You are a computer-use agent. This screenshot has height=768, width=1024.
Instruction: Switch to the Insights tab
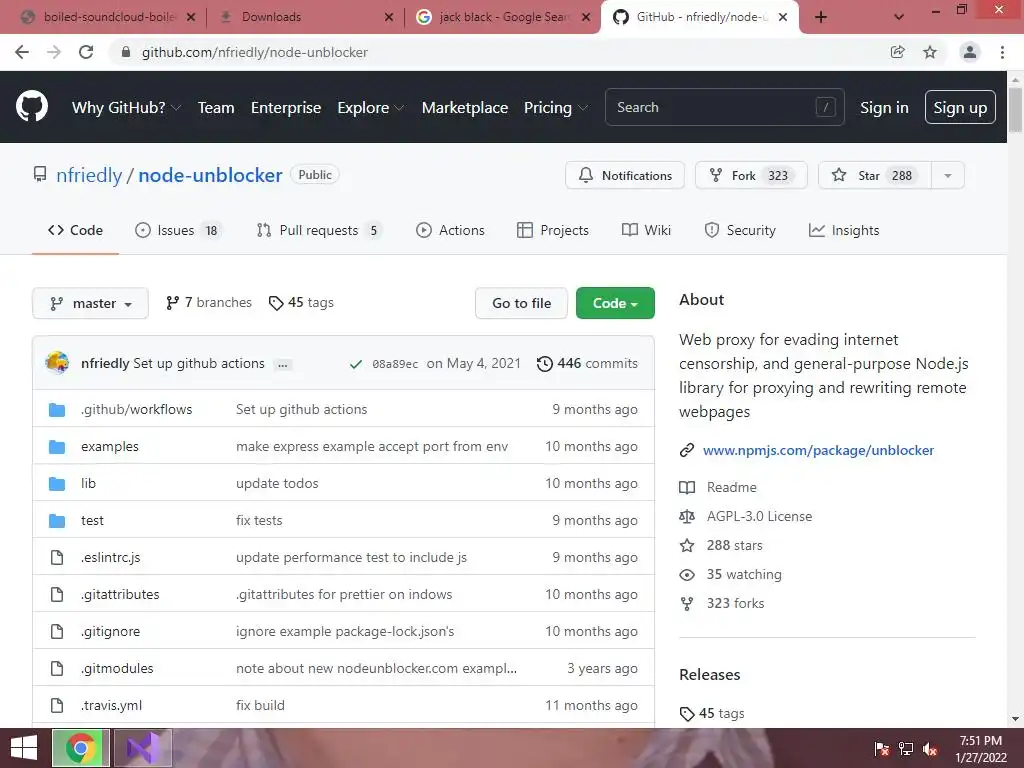pos(844,230)
